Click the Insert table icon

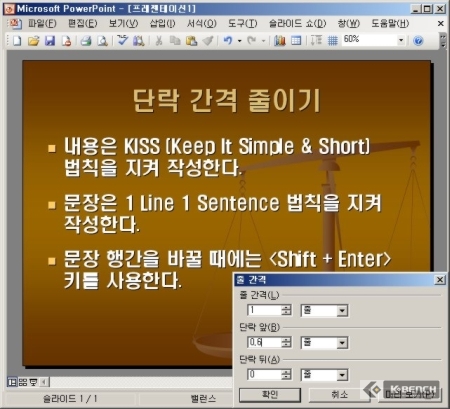[x=296, y=41]
